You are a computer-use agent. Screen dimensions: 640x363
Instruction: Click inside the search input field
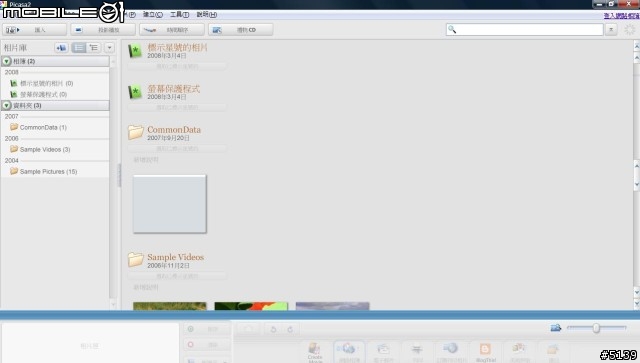coord(524,29)
